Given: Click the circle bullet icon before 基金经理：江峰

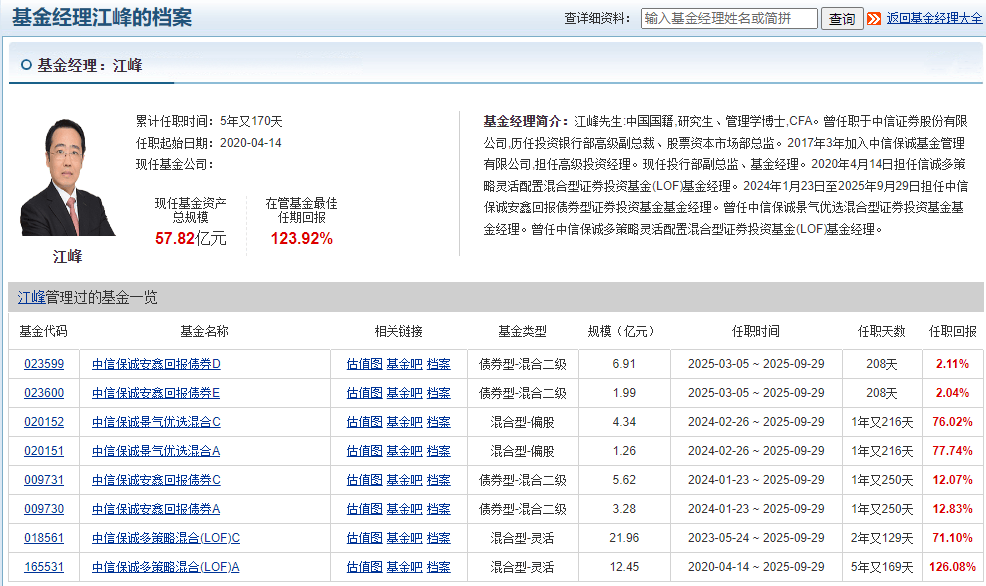Looking at the screenshot, I should tap(26, 65).
